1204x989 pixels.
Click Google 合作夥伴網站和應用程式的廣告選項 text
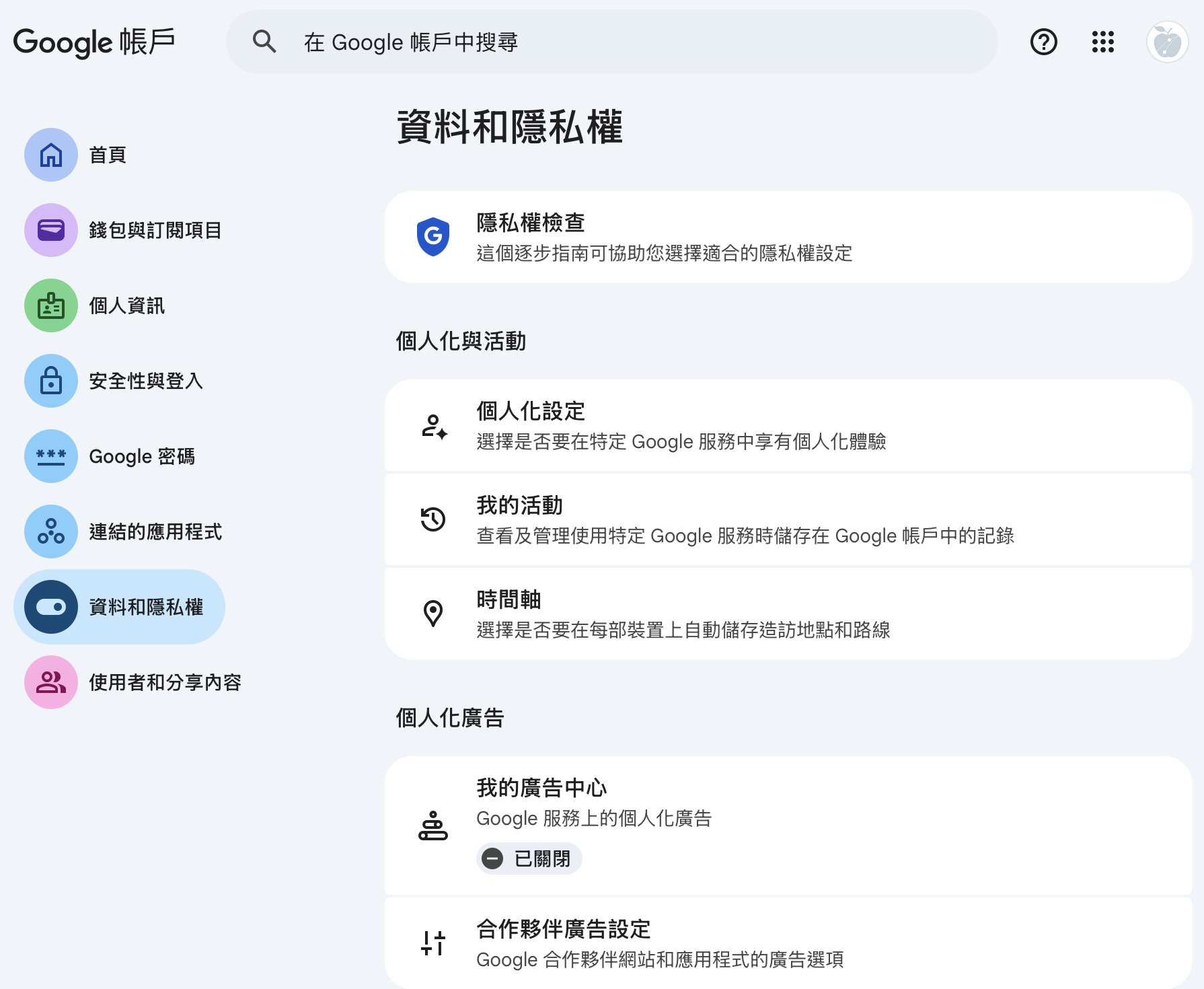[660, 960]
